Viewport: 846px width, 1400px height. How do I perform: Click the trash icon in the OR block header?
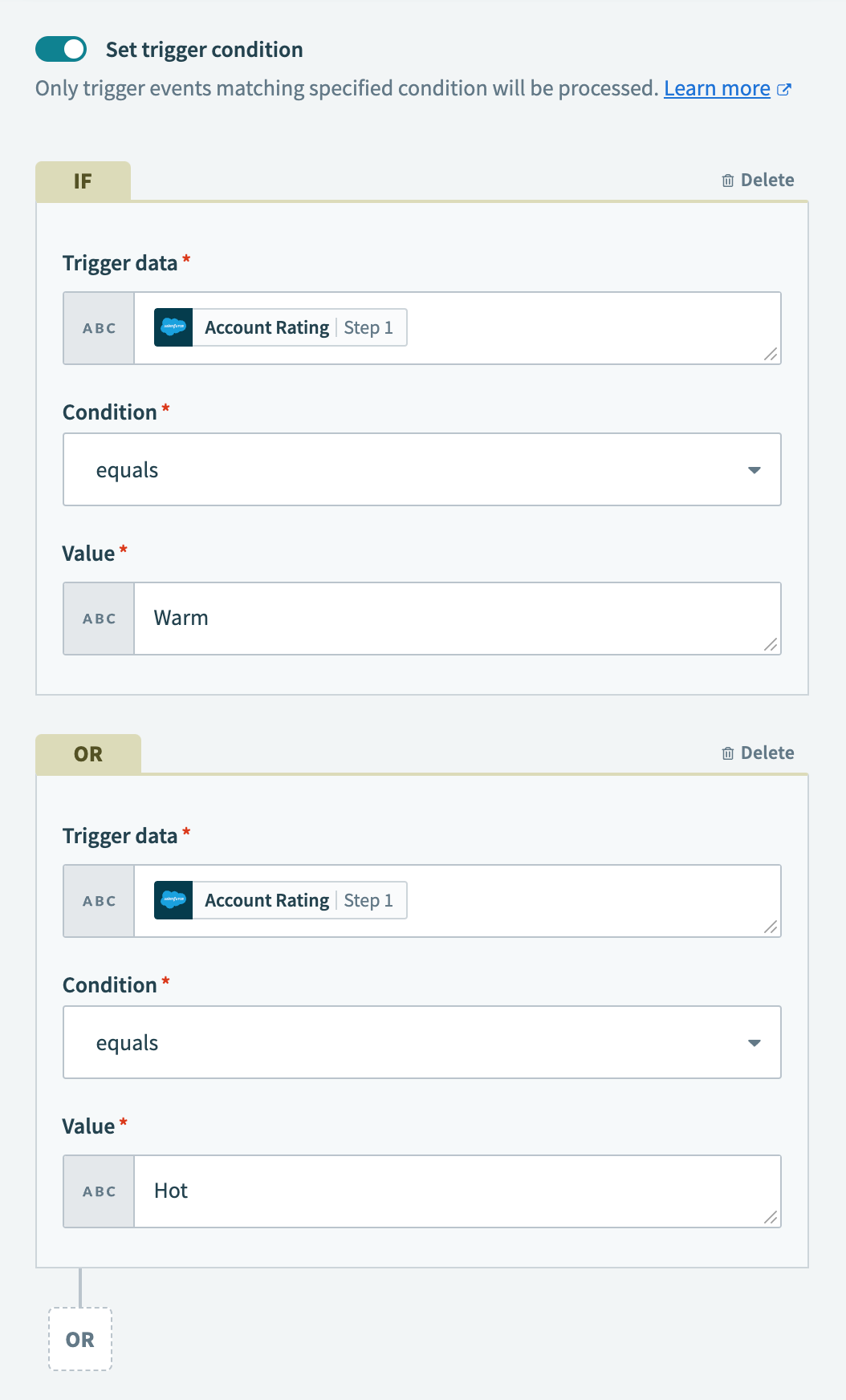tap(728, 753)
